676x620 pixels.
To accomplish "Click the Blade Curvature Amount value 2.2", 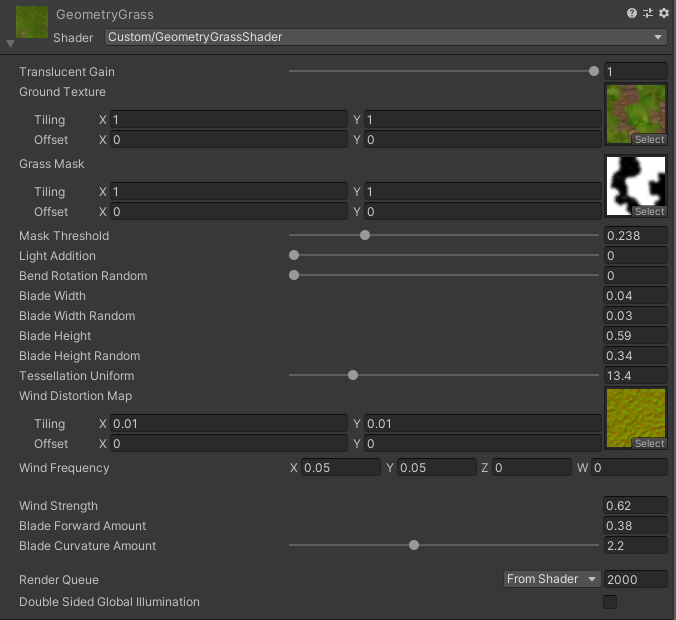I will coord(635,545).
